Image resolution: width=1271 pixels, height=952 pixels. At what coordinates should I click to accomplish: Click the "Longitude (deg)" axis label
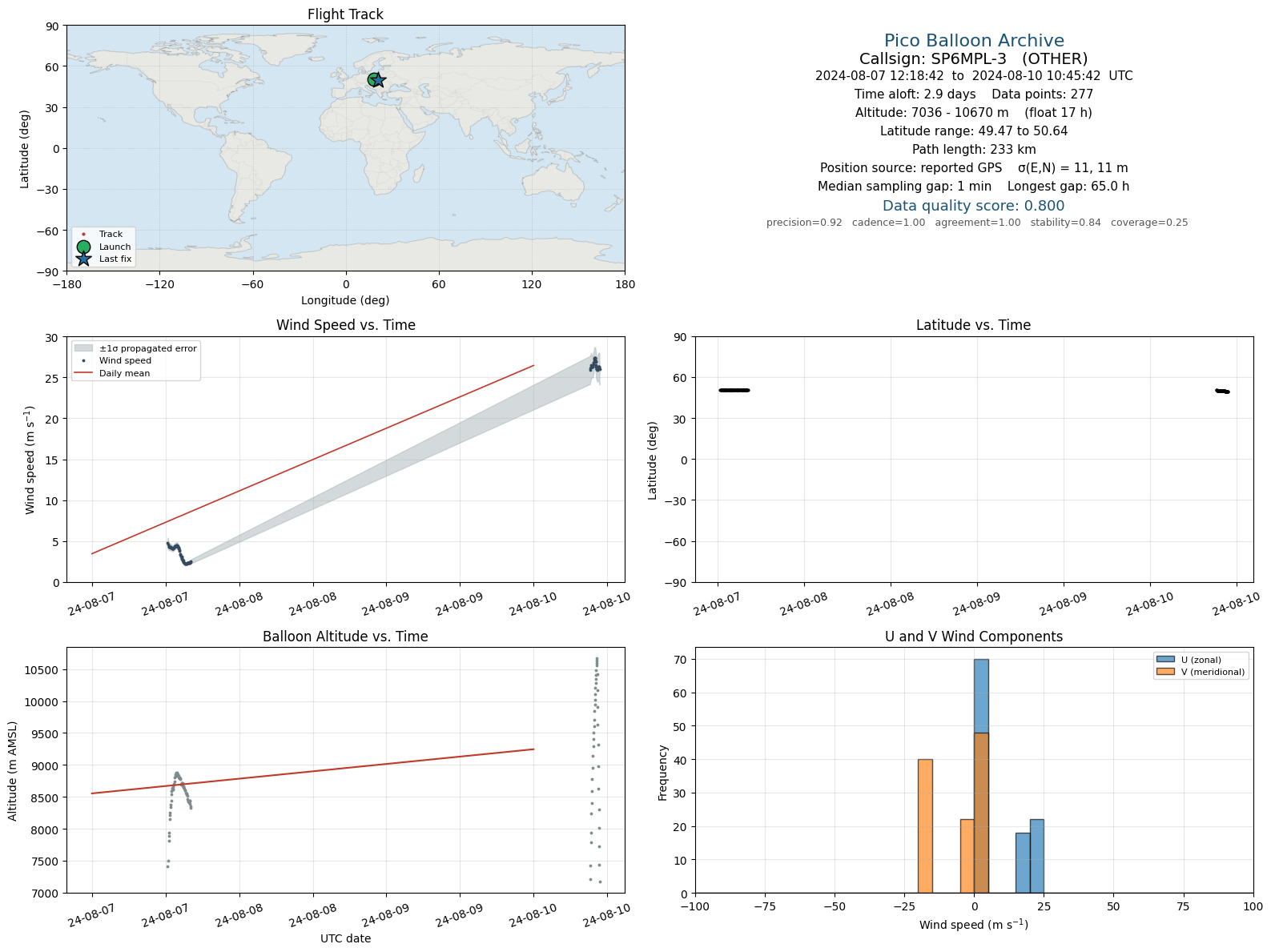click(x=345, y=300)
